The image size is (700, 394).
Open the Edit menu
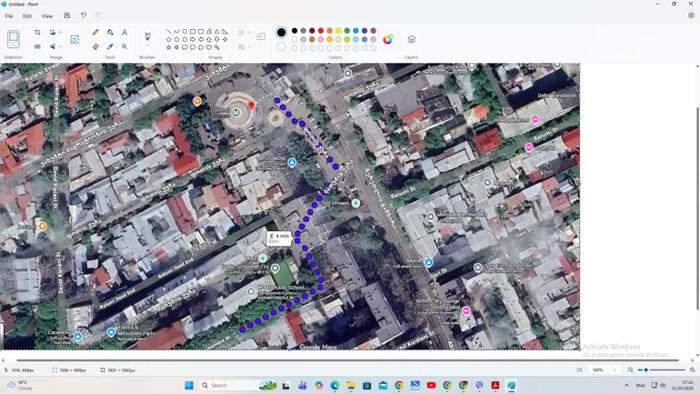[x=27, y=16]
